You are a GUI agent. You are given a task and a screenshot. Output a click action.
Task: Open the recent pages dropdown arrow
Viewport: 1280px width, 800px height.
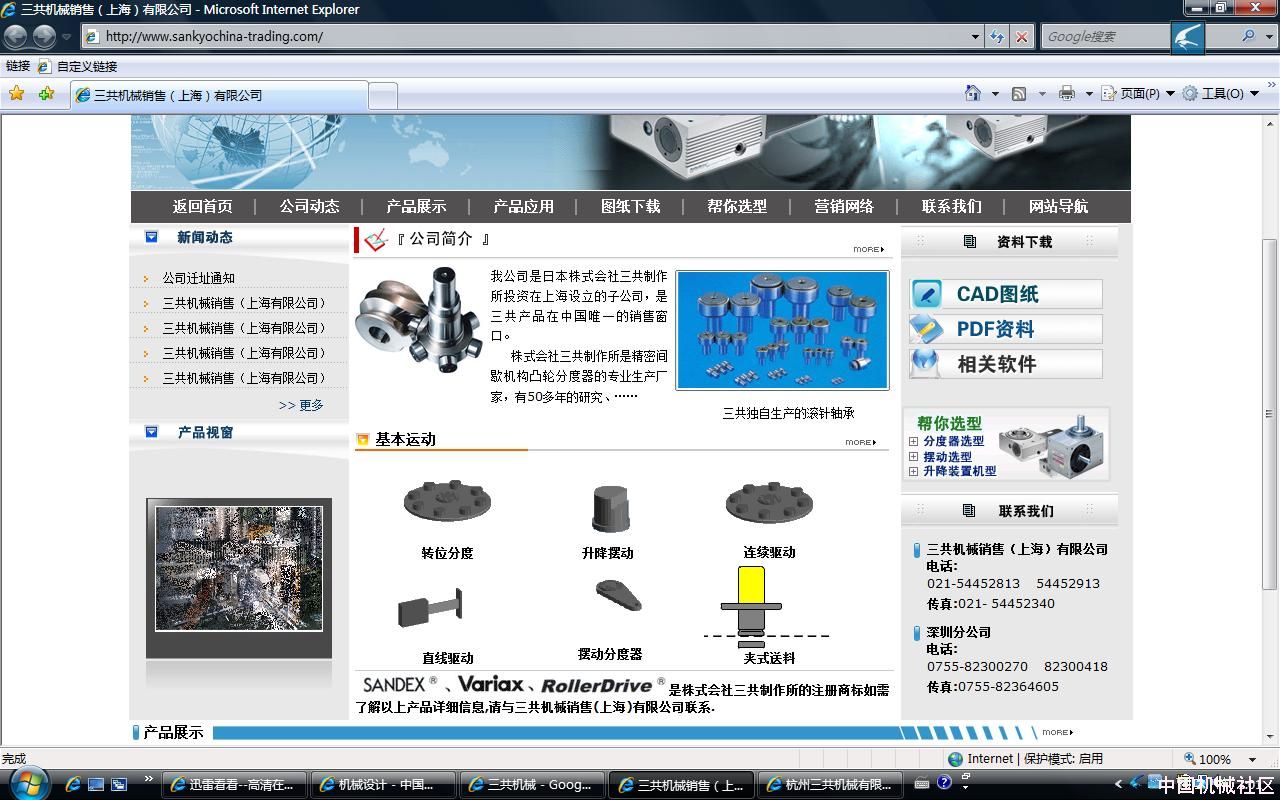point(67,37)
